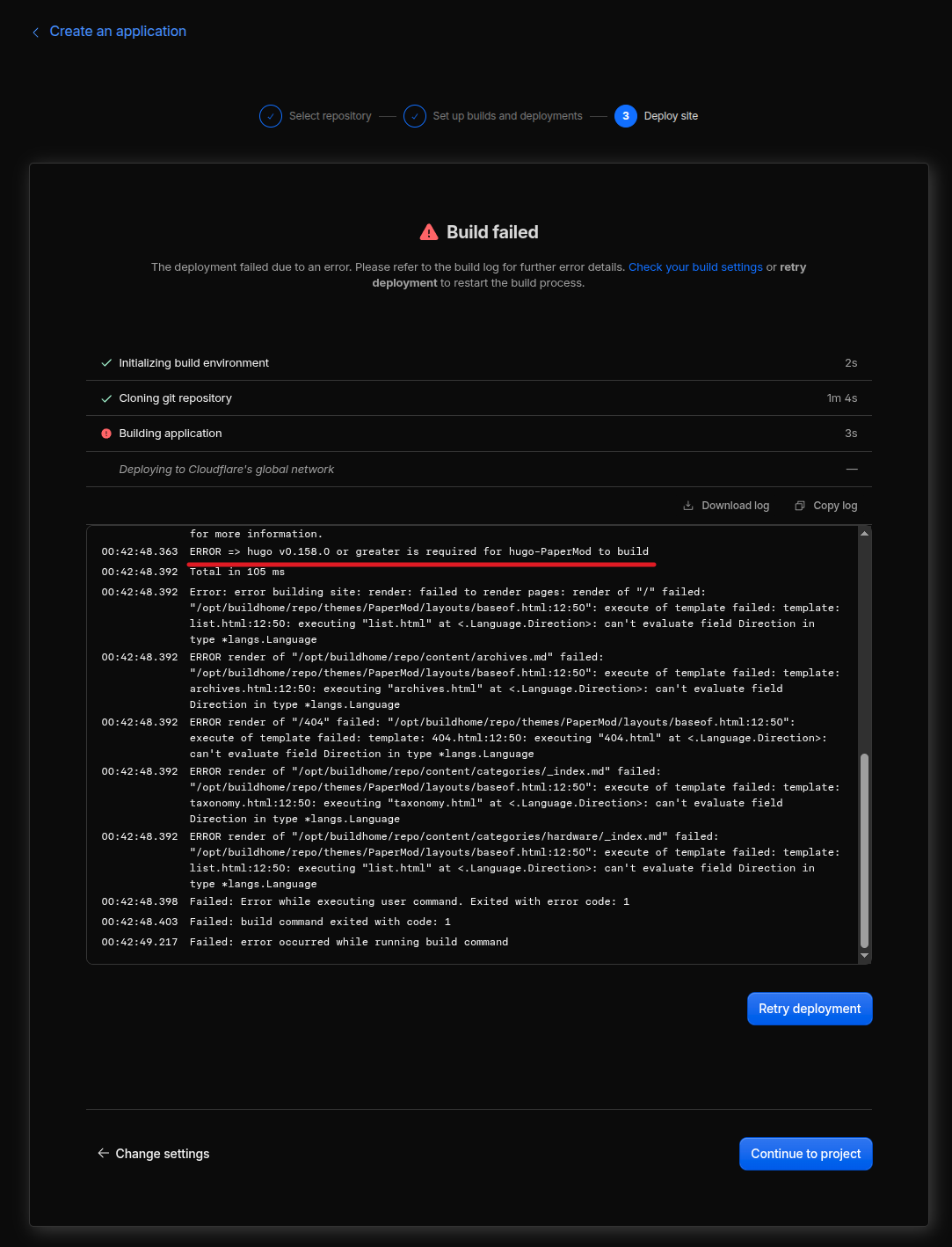Click the 'error occurred while running build command' line
Viewport: 952px width, 1247px height.
pyautogui.click(x=349, y=942)
